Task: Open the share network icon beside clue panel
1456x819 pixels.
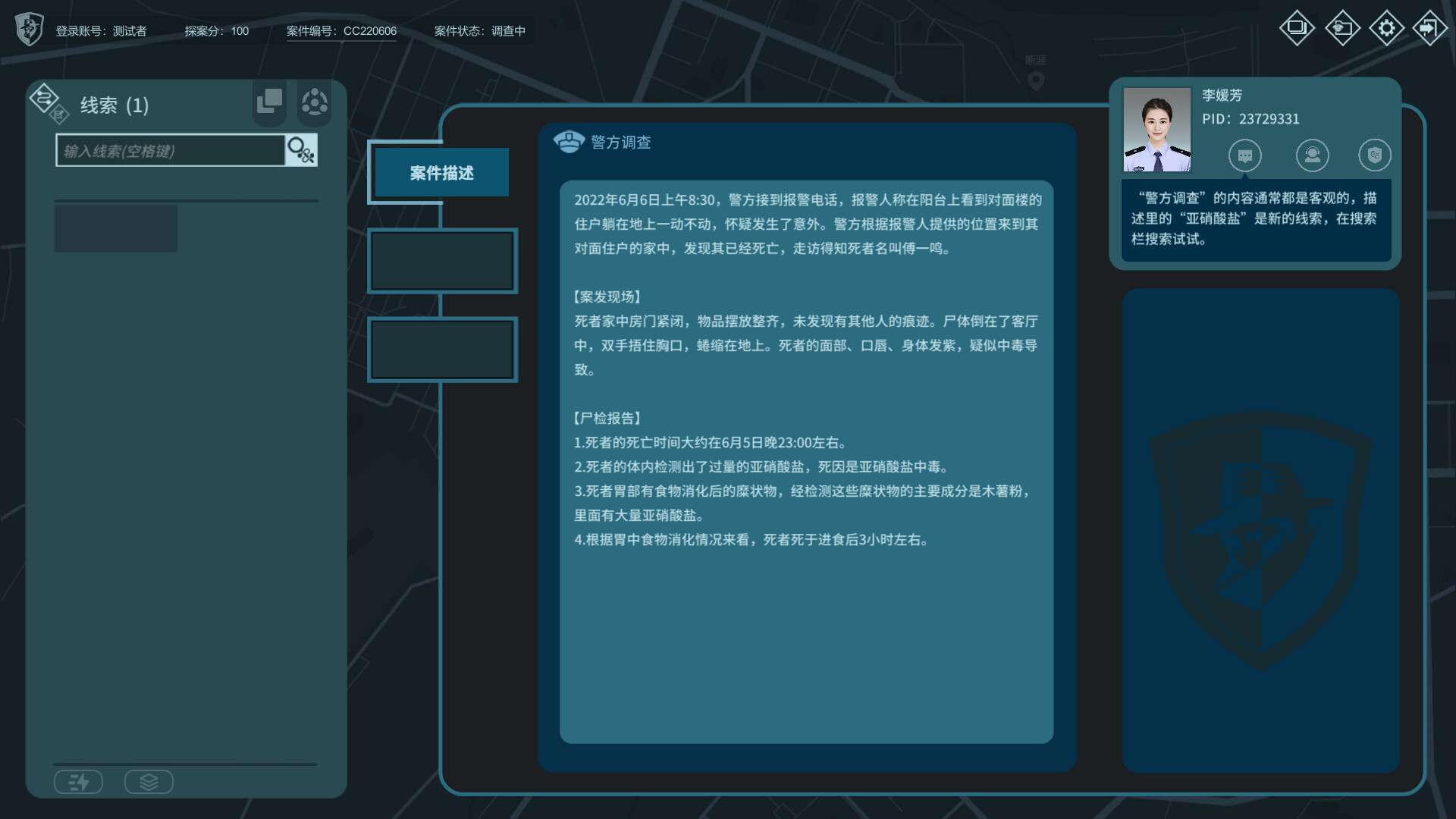Action: tap(314, 102)
